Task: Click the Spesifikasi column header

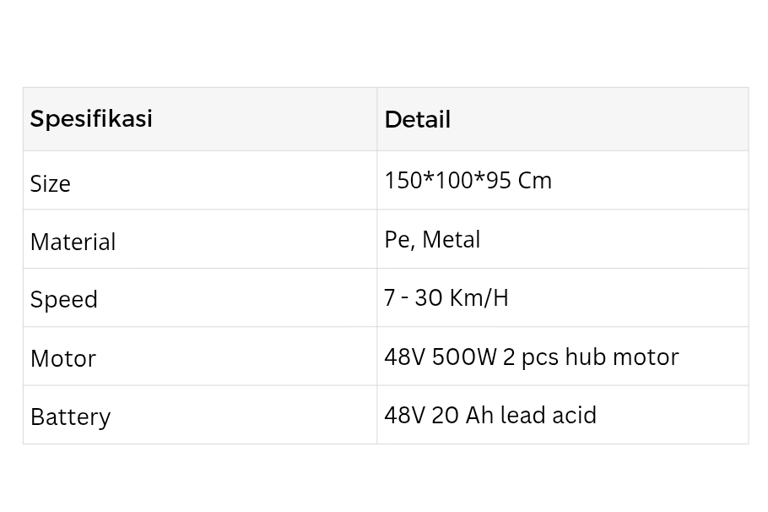Action: [91, 119]
